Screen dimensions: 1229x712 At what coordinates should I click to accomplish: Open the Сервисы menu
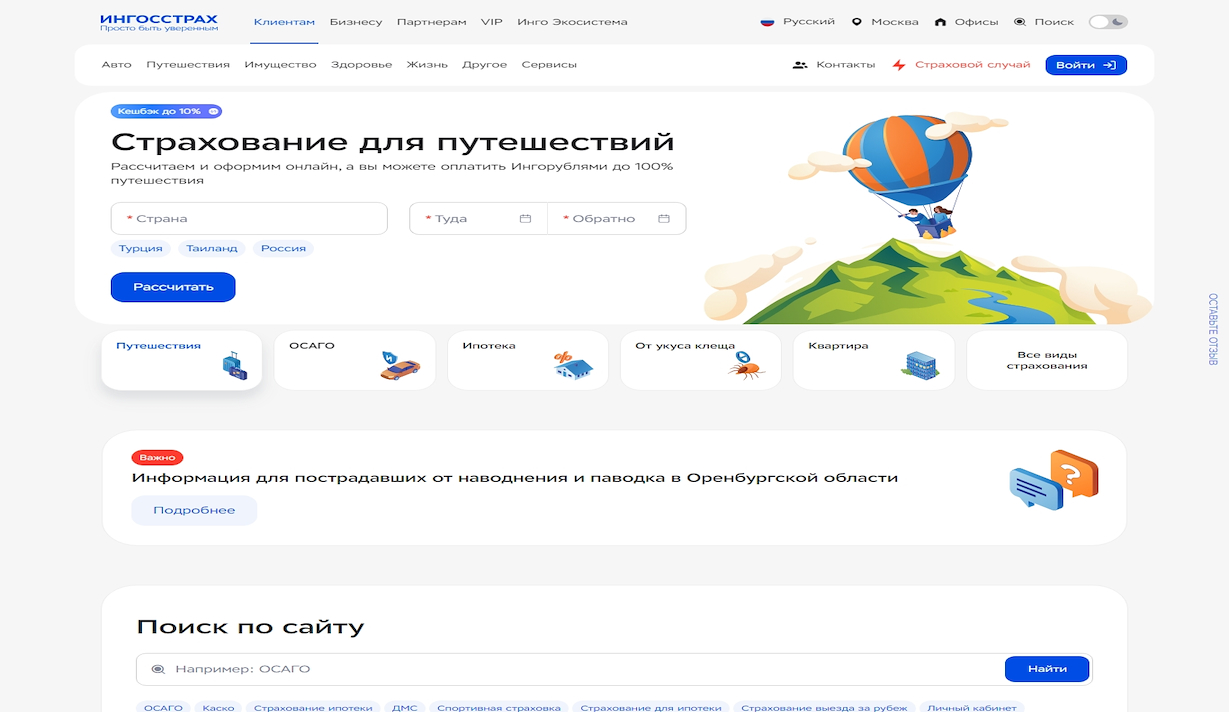point(549,65)
